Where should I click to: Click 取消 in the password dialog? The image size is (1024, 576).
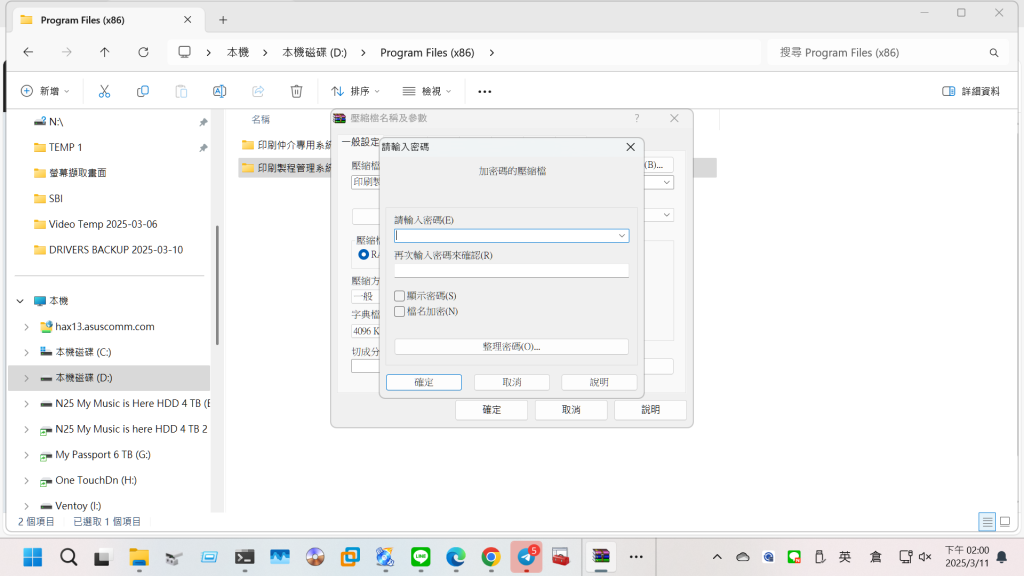pos(511,382)
